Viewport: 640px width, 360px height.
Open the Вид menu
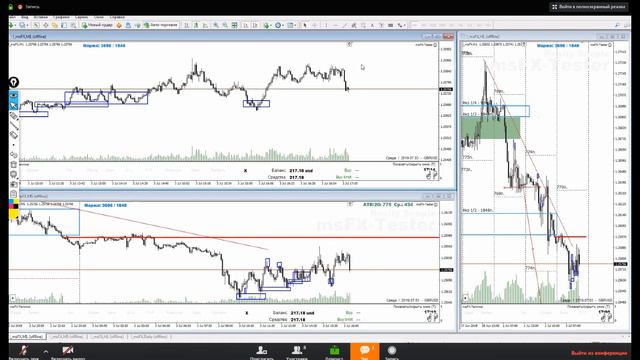tap(24, 17)
